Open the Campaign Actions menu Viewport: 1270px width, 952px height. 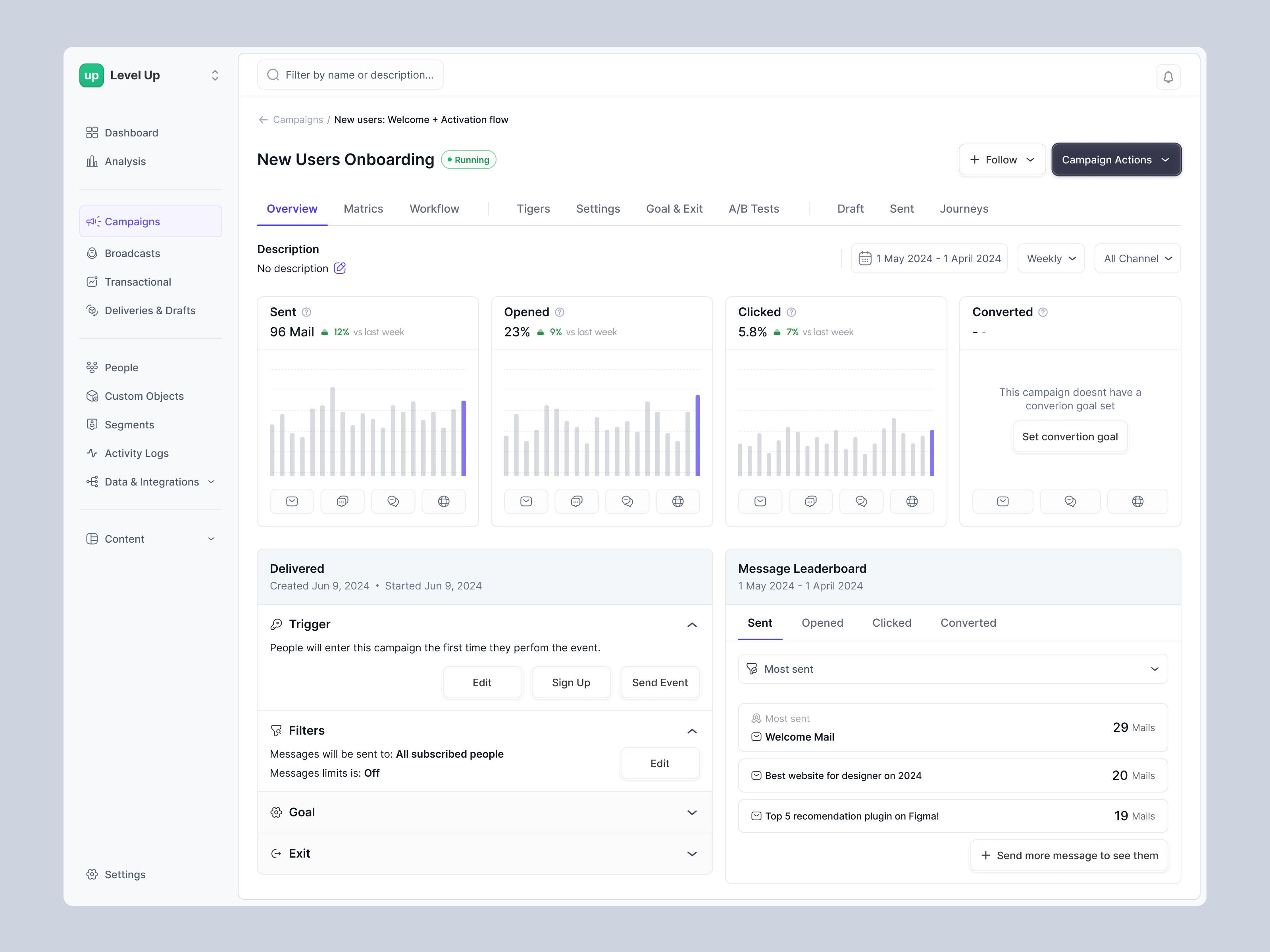point(1116,159)
